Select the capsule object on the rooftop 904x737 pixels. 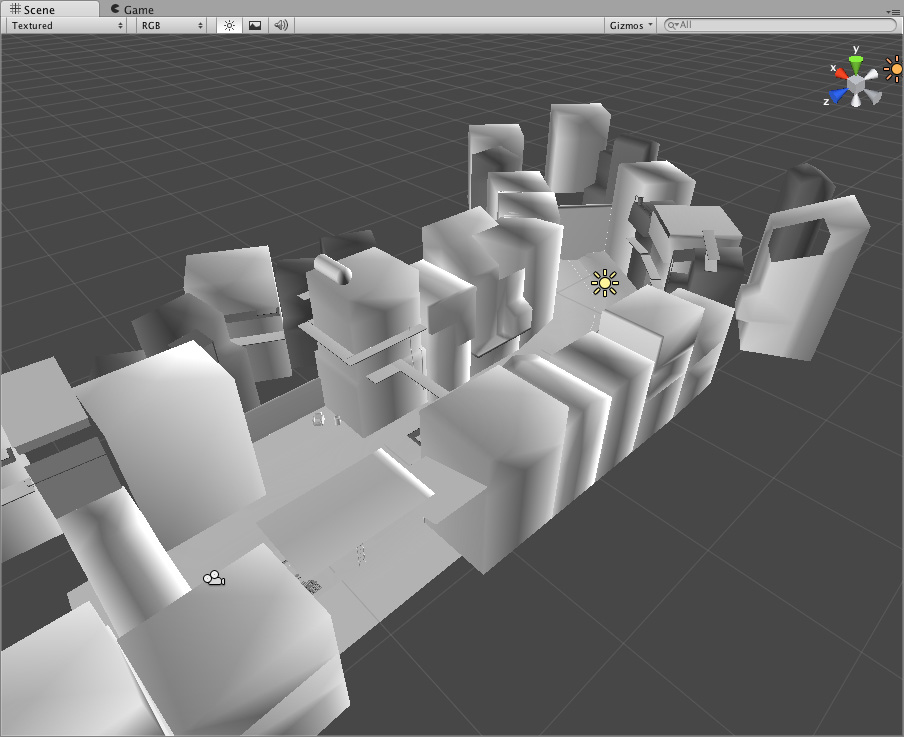(x=333, y=269)
